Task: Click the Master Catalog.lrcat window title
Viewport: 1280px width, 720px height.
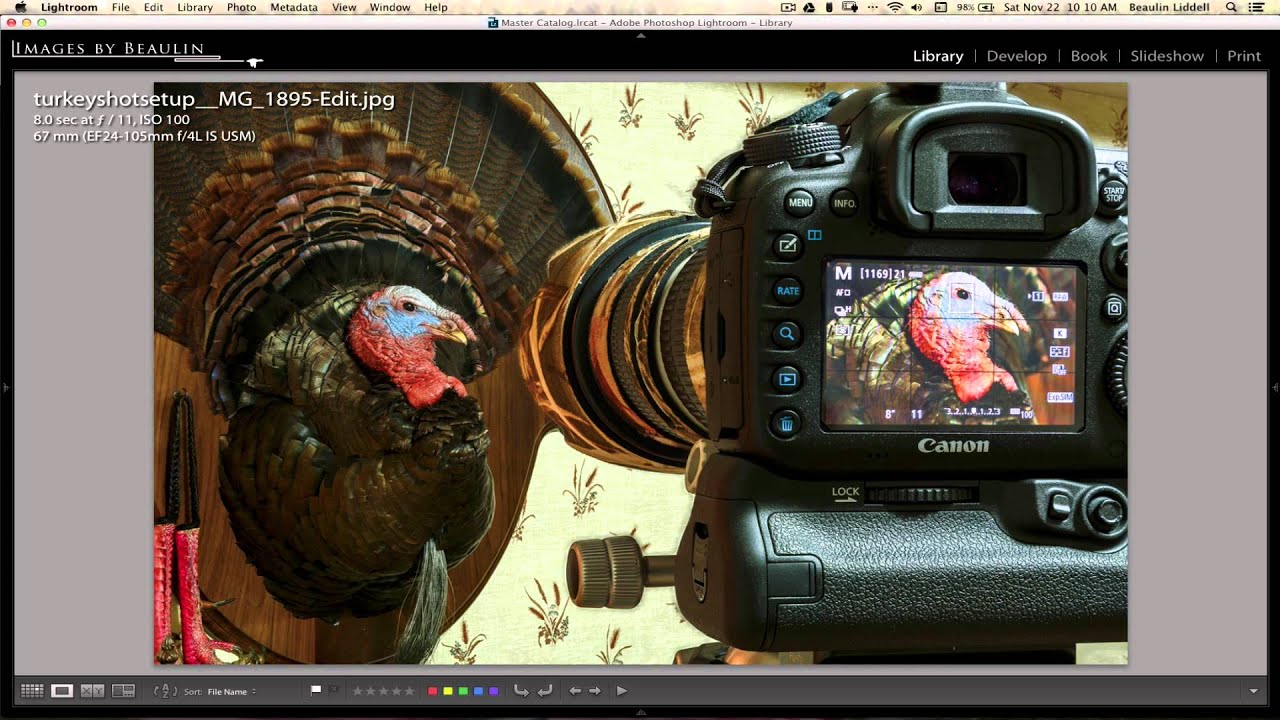Action: coord(646,22)
